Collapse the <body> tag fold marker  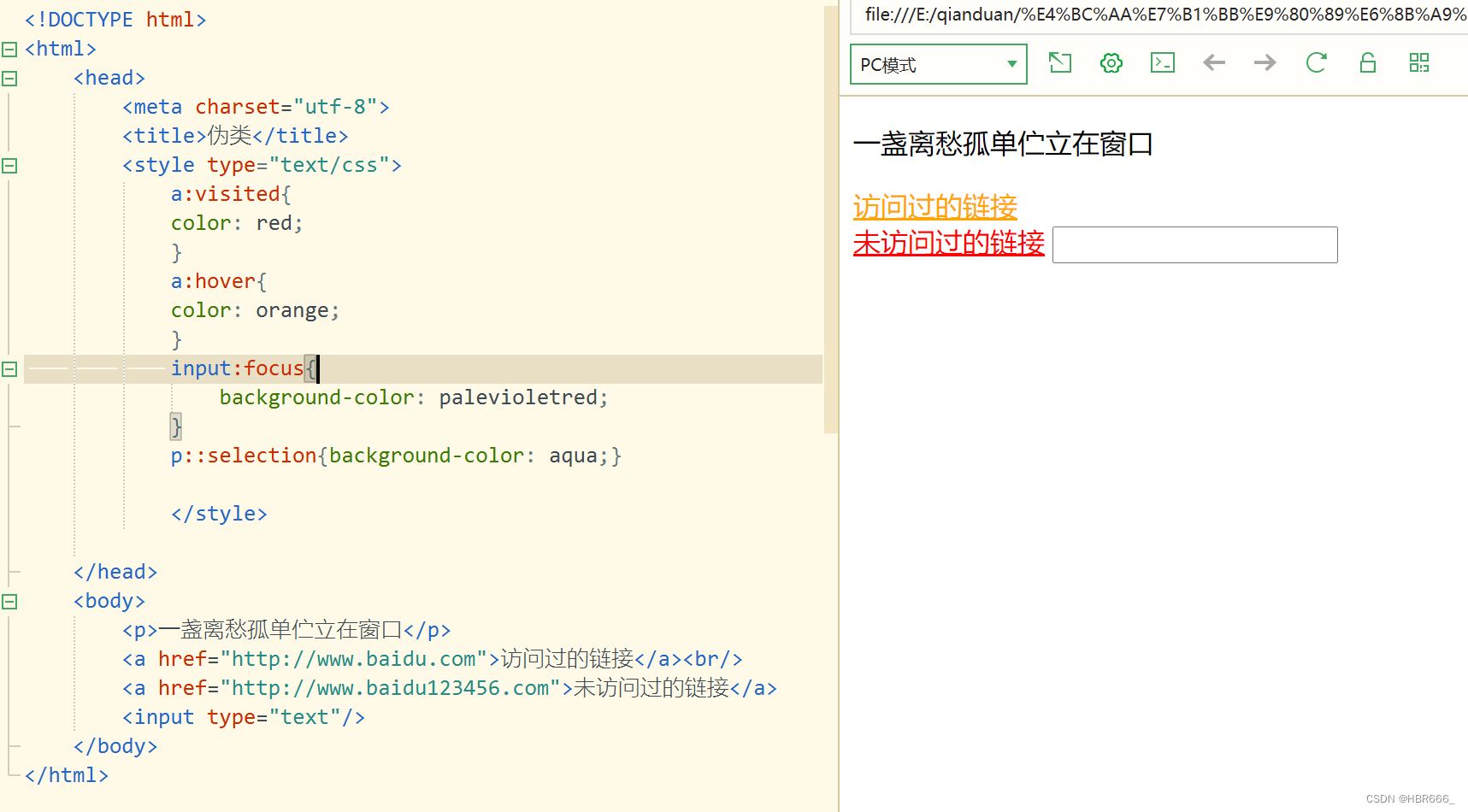[x=9, y=602]
